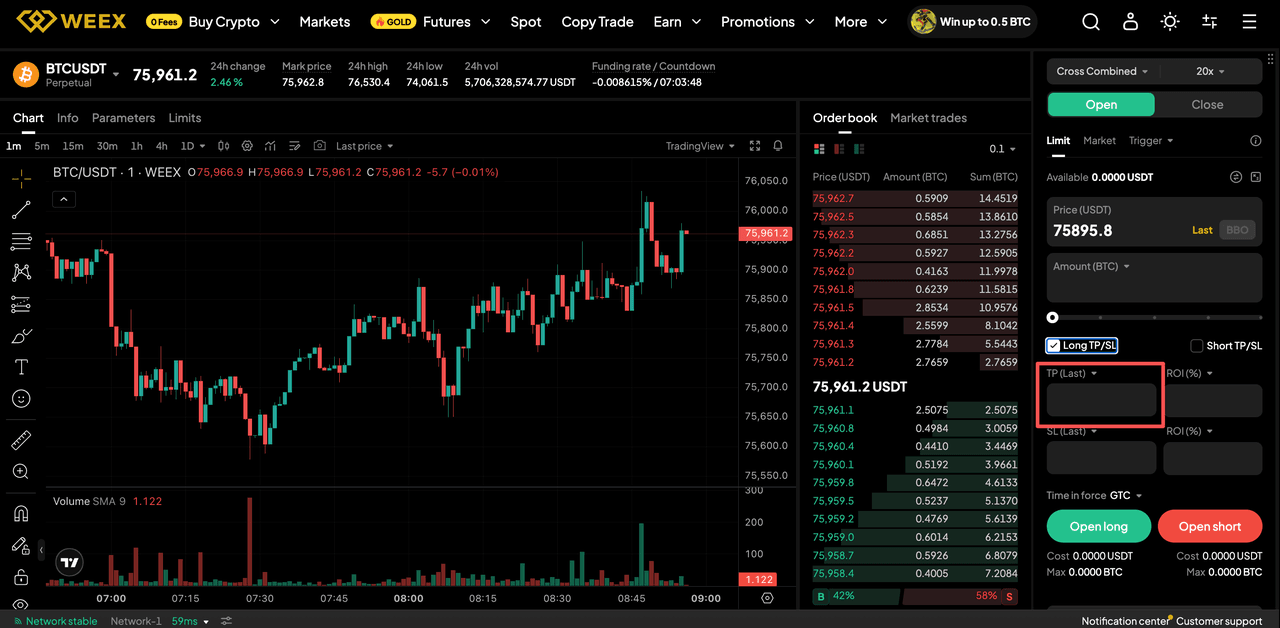Select the trend line drawing tool
This screenshot has height=628, width=1280.
21,210
